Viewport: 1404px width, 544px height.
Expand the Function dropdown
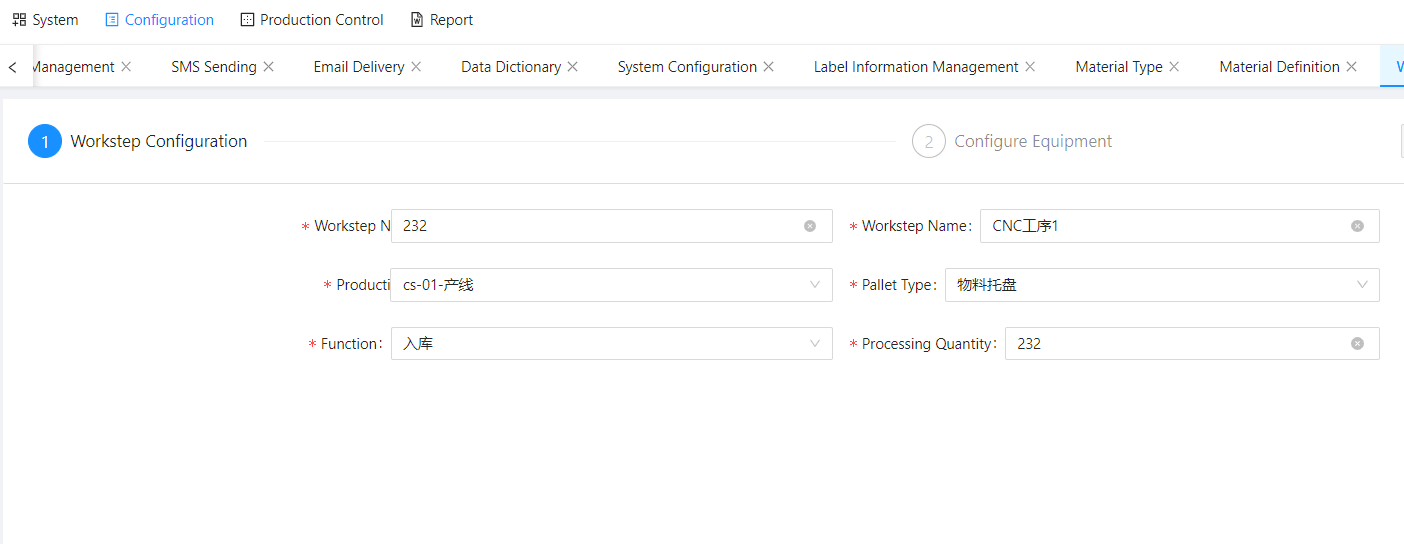point(611,344)
